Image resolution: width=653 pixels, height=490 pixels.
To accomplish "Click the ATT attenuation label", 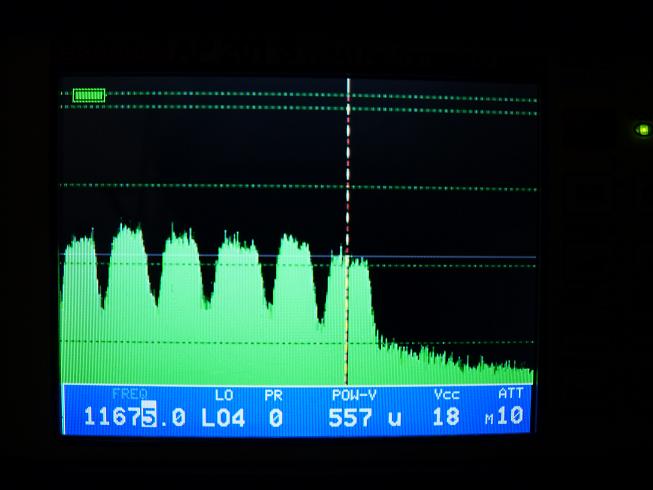I will pos(510,394).
